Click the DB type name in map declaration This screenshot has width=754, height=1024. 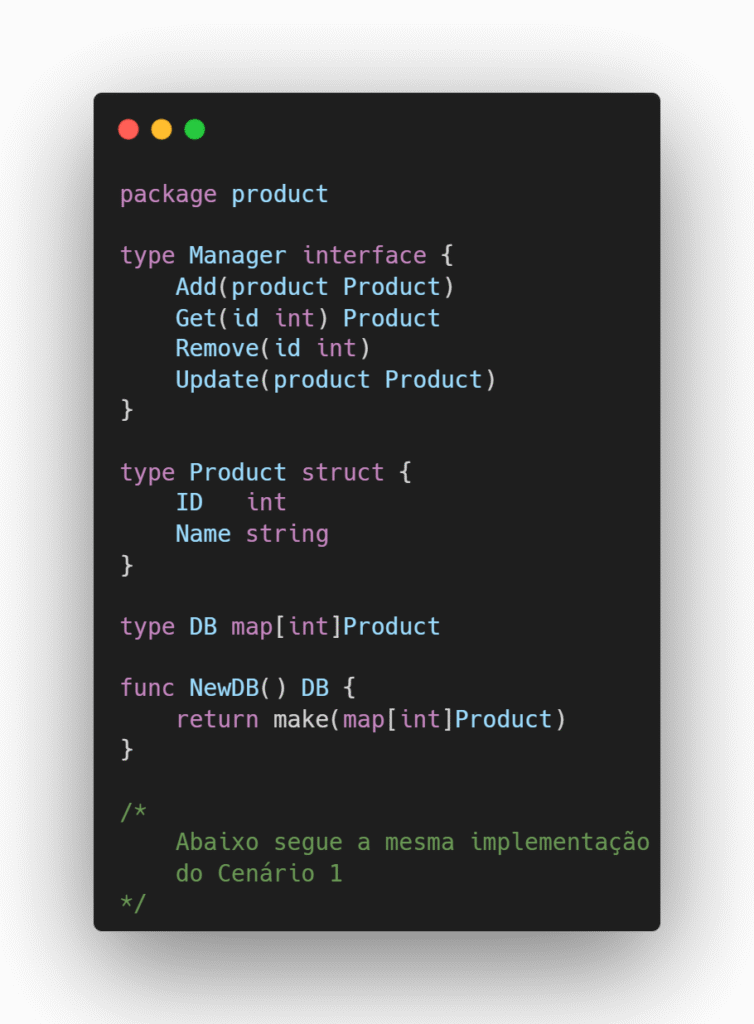[203, 627]
